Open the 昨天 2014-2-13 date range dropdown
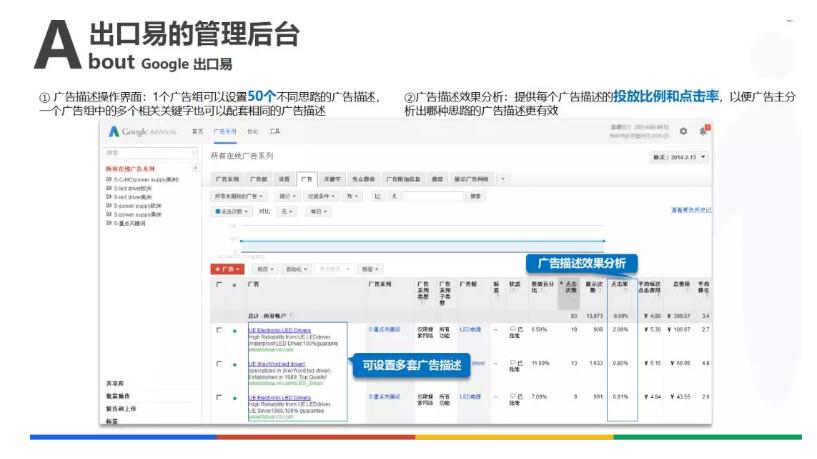 coord(679,157)
